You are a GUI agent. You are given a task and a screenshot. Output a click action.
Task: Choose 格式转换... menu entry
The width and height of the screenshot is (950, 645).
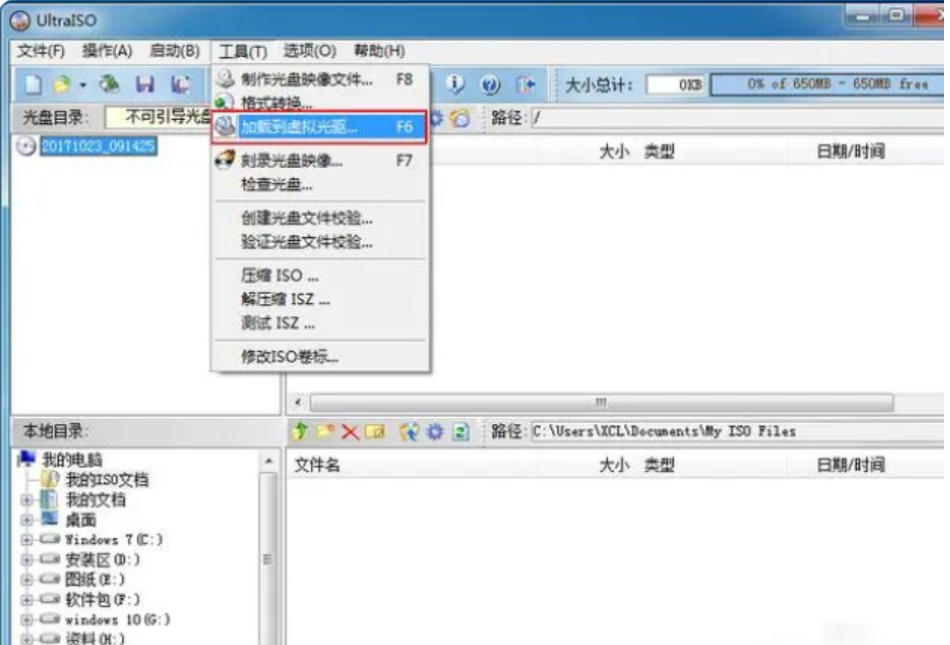[321, 102]
